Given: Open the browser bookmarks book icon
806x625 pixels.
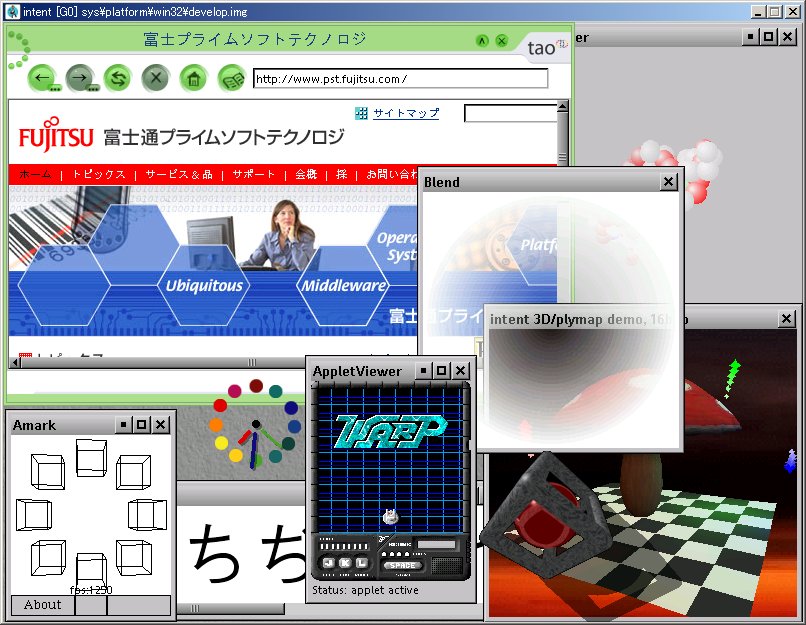Looking at the screenshot, I should tap(232, 79).
